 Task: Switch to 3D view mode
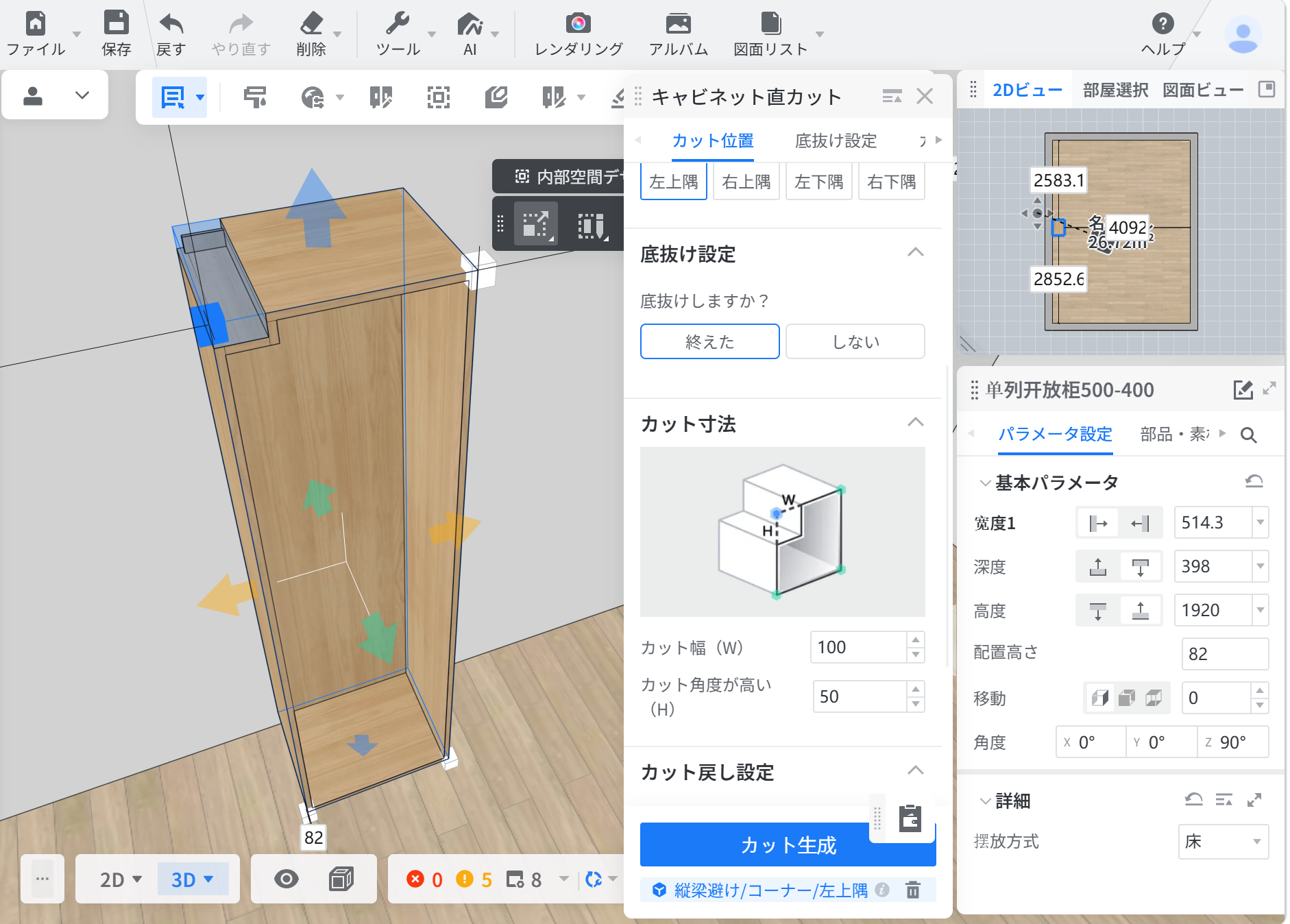click(x=193, y=879)
